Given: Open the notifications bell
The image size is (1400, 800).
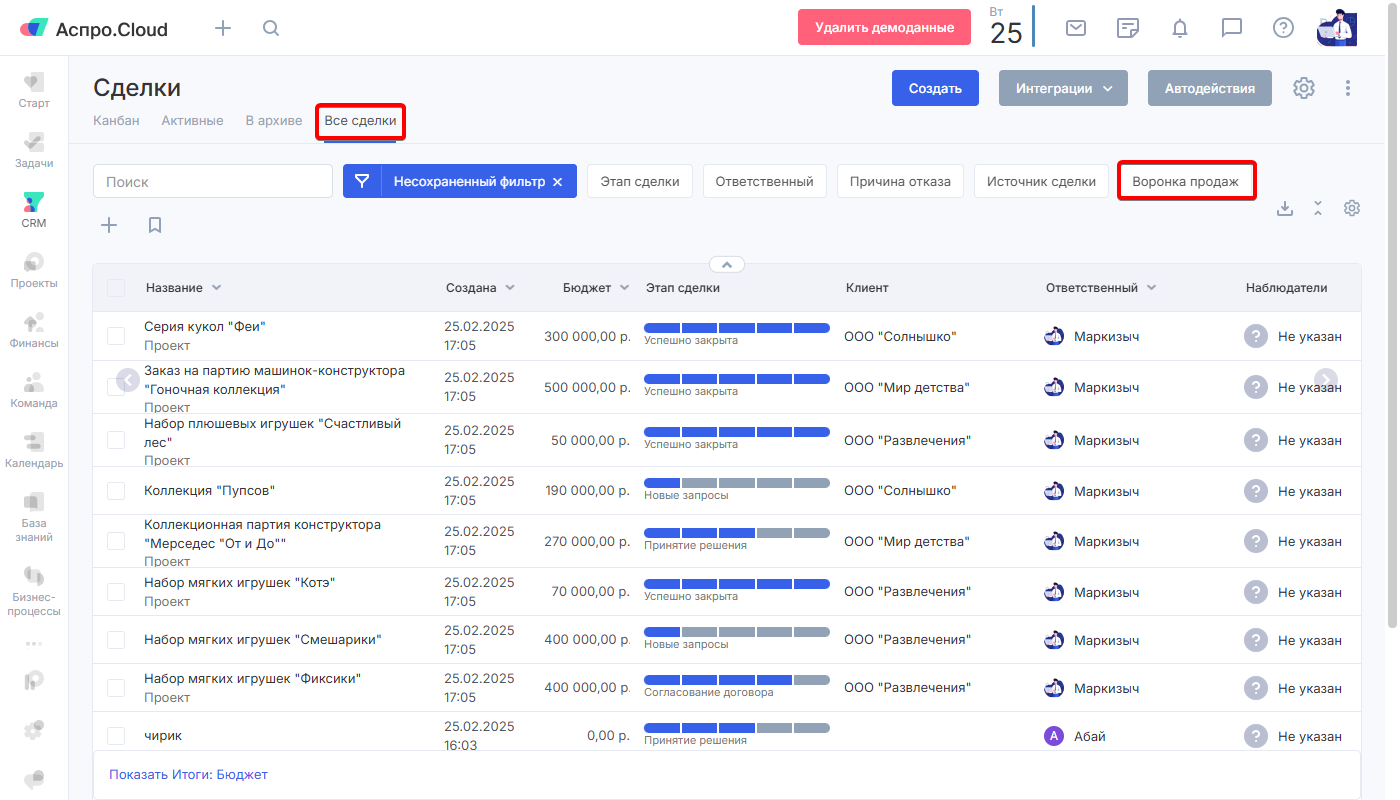Looking at the screenshot, I should click(1180, 28).
